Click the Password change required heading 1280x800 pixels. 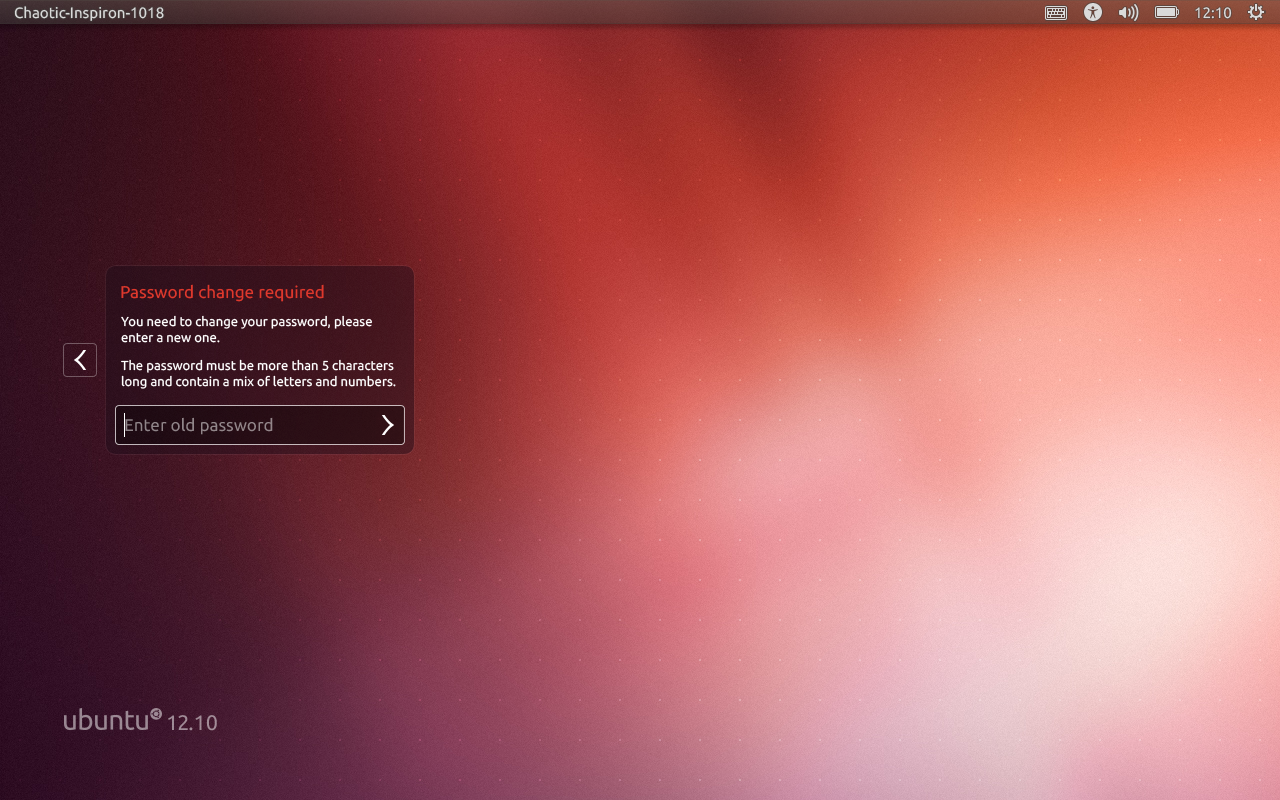pos(222,292)
